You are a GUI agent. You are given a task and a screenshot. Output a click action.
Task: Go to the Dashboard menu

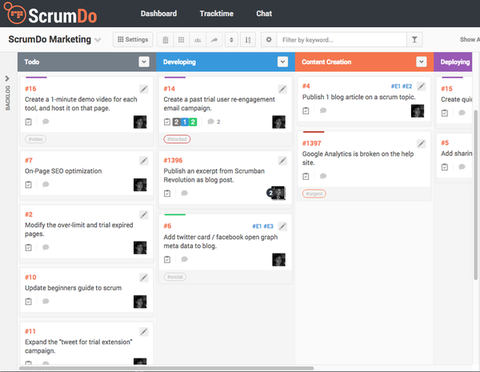tap(159, 14)
